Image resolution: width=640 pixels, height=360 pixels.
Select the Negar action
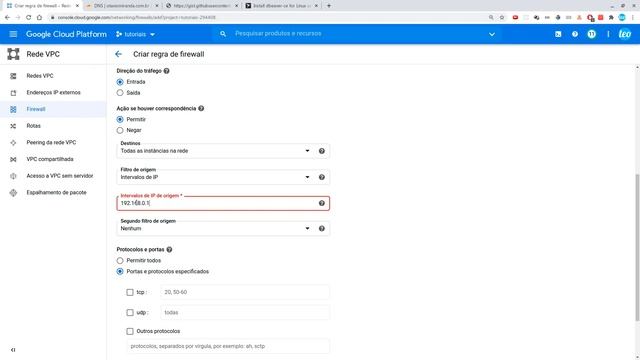click(120, 130)
